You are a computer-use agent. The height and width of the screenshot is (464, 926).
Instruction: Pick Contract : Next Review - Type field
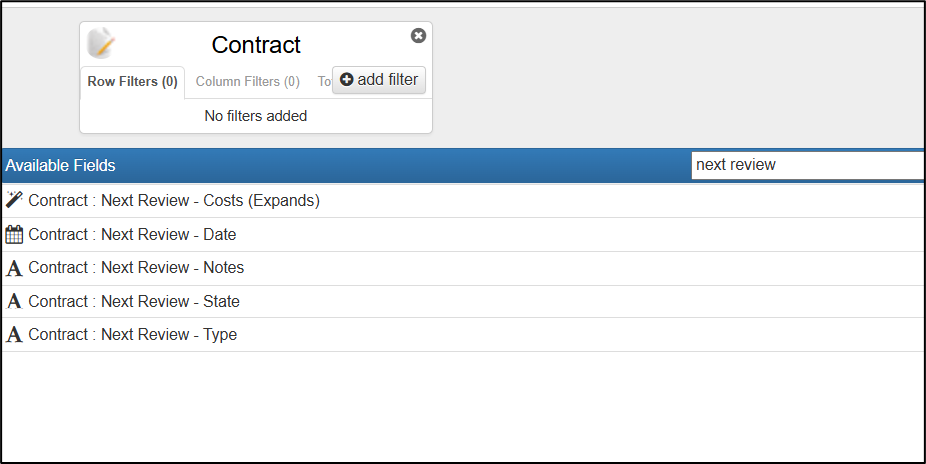click(x=463, y=335)
